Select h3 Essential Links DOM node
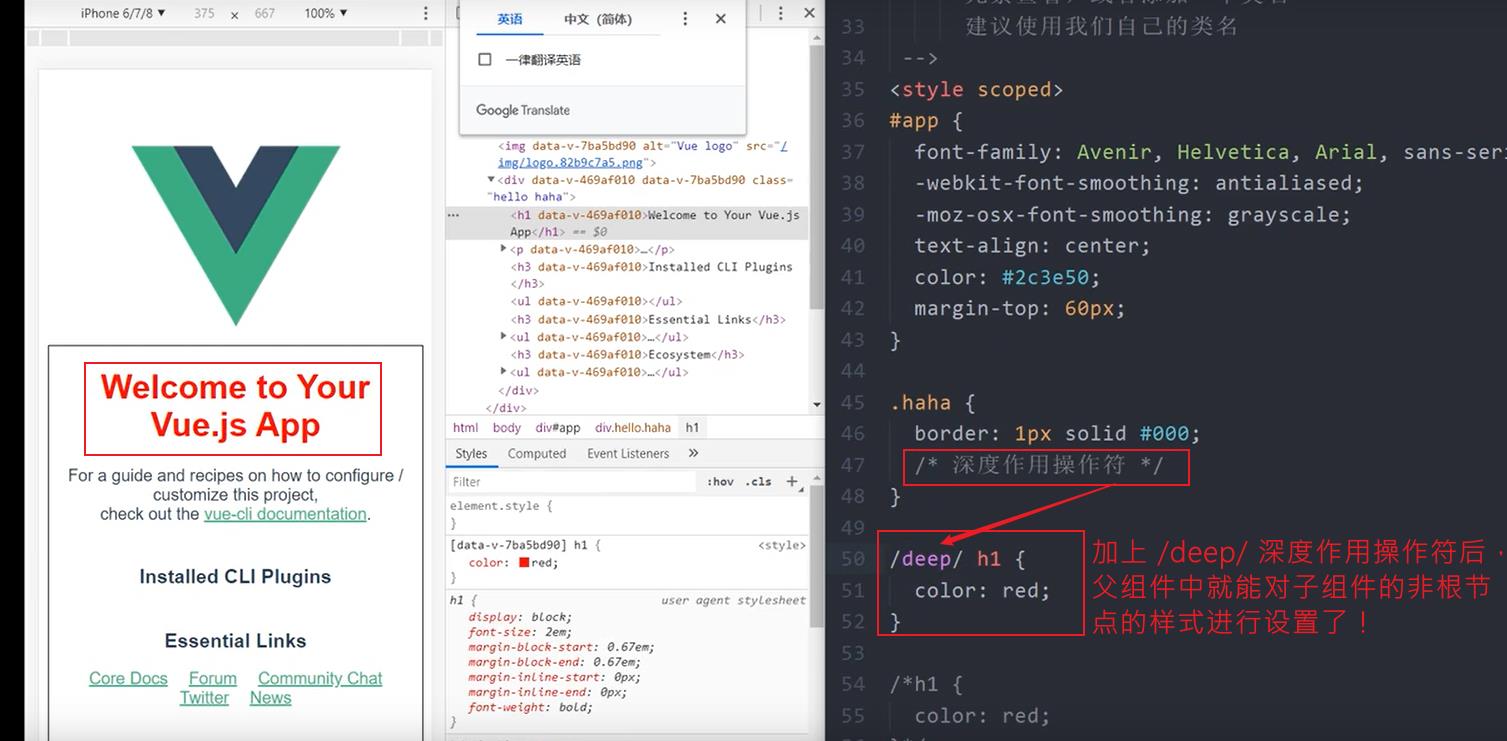The image size is (1507, 741). pos(648,319)
